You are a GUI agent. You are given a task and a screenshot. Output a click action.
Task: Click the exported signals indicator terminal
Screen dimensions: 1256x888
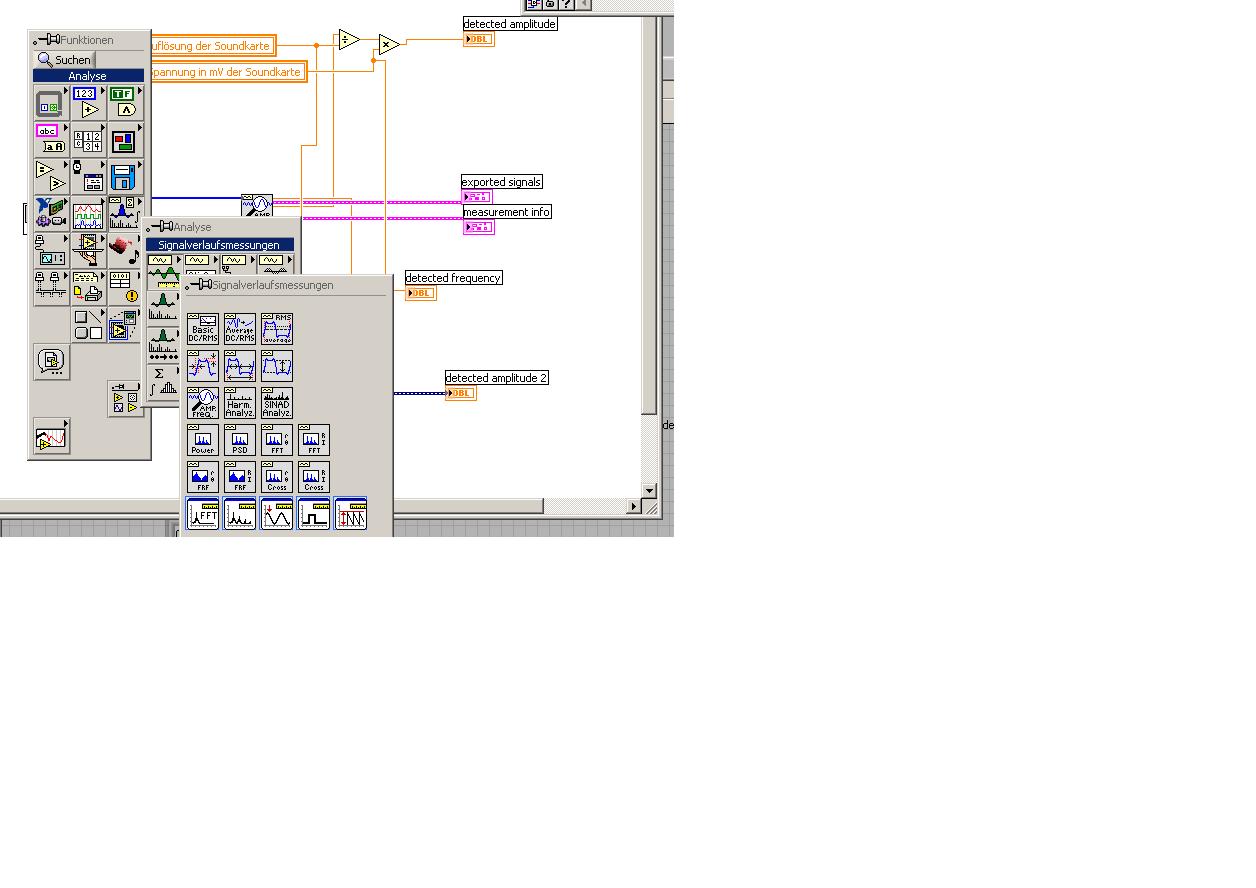click(x=478, y=197)
